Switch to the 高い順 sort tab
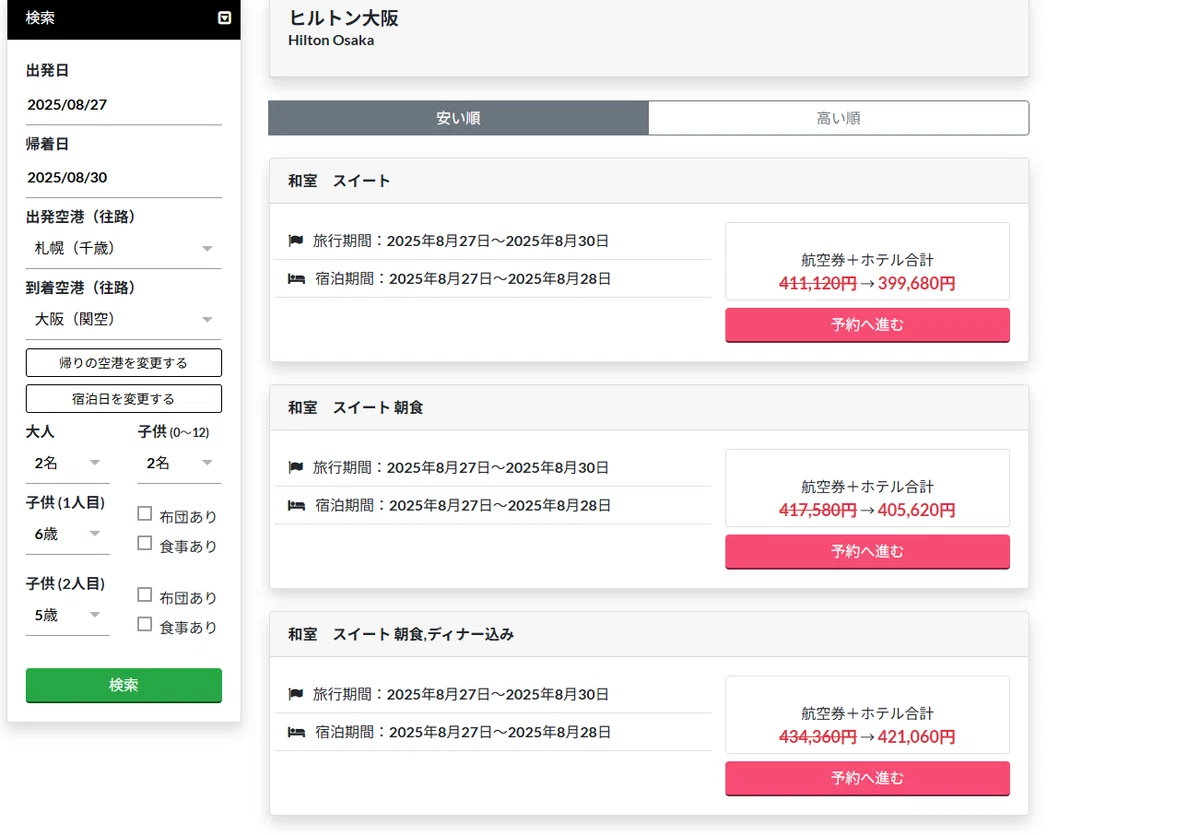 [x=838, y=118]
